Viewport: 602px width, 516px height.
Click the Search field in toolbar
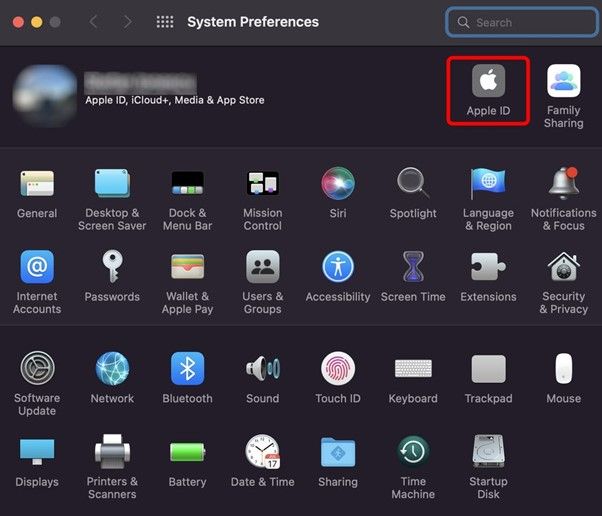pos(522,22)
